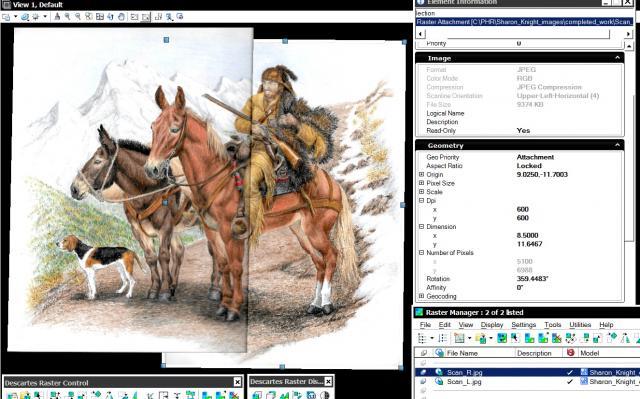Expand the Geocoding property row

coord(422,296)
